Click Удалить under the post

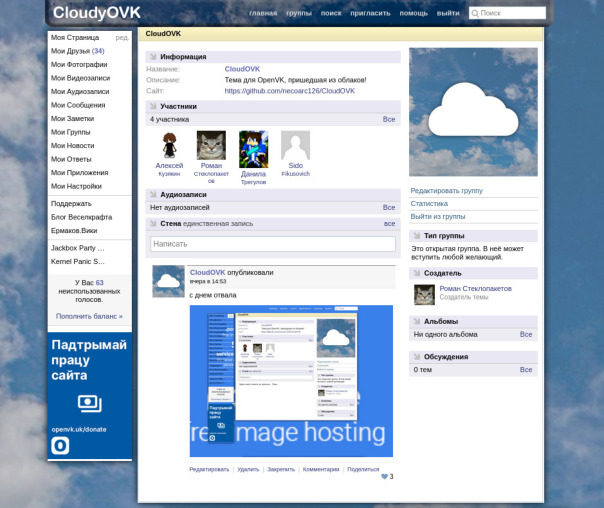point(248,469)
